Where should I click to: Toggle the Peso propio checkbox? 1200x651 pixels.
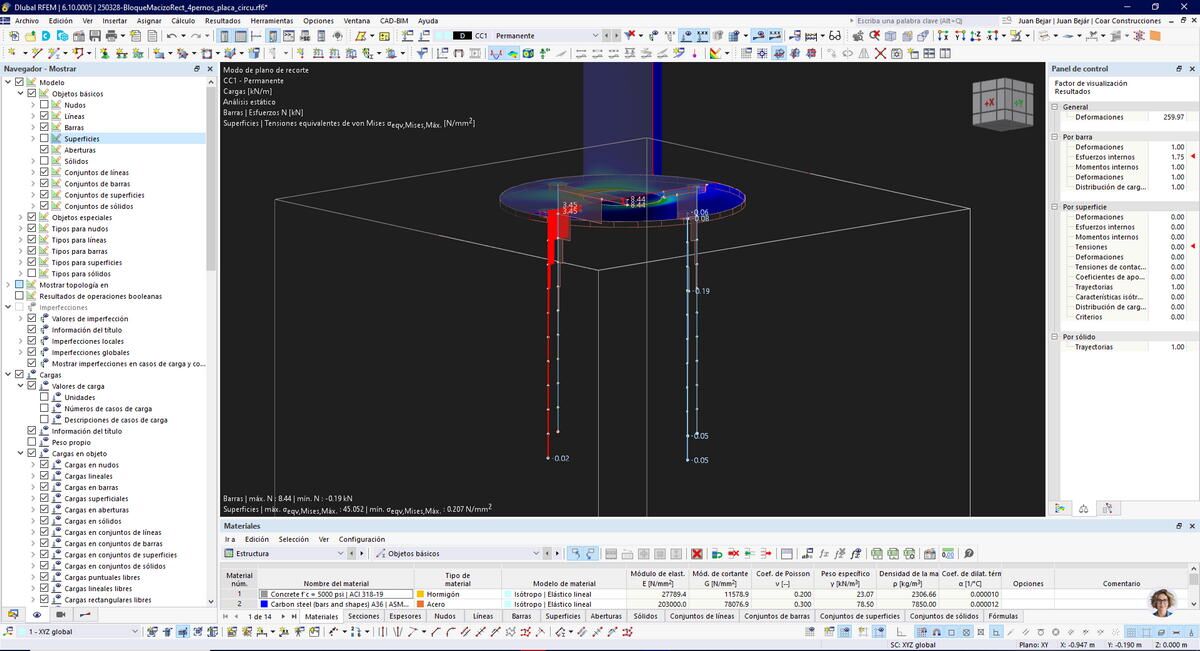32,442
